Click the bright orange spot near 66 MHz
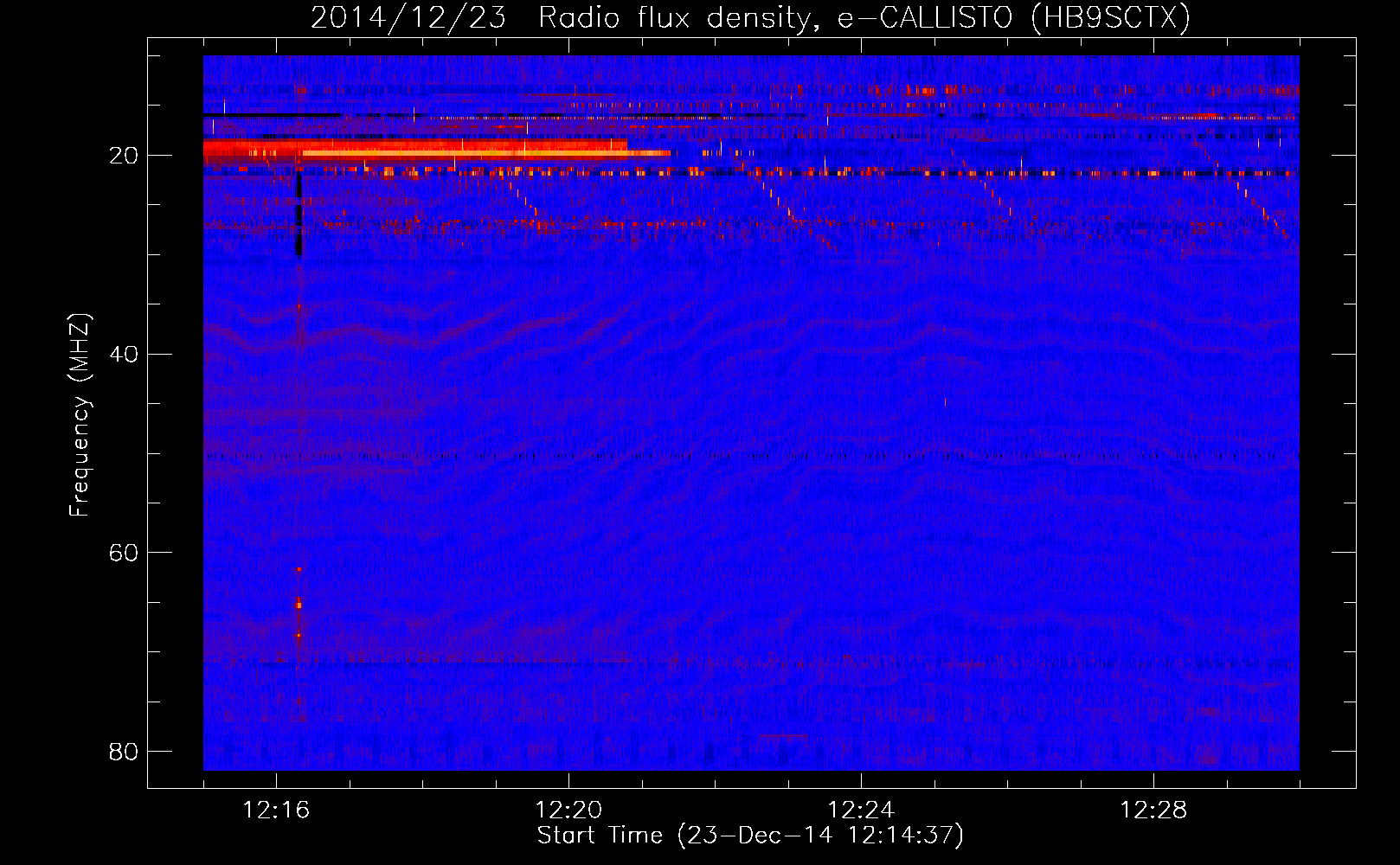The width and height of the screenshot is (1400, 865). pos(299,605)
